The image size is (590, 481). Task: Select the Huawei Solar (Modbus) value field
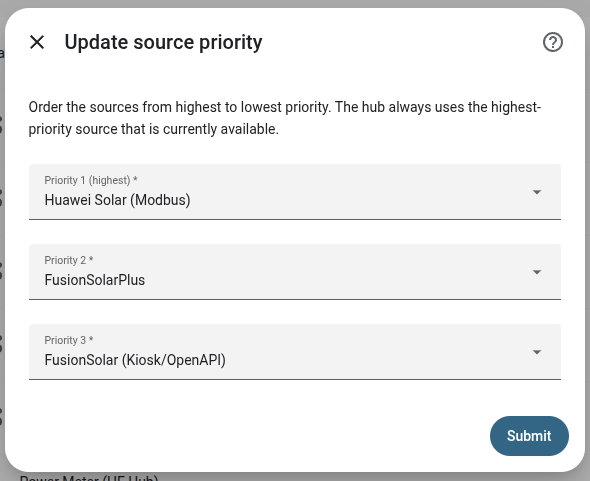tap(295, 192)
